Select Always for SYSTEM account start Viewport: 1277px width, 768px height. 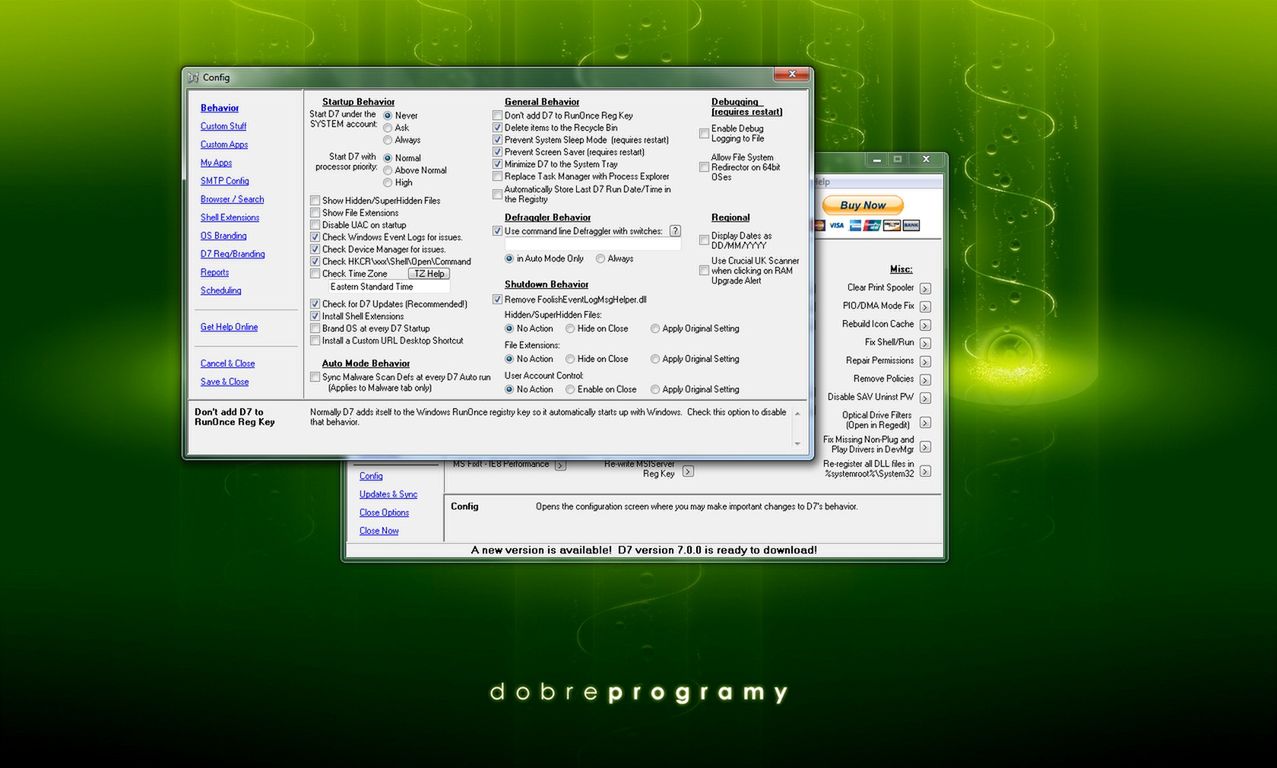(388, 140)
